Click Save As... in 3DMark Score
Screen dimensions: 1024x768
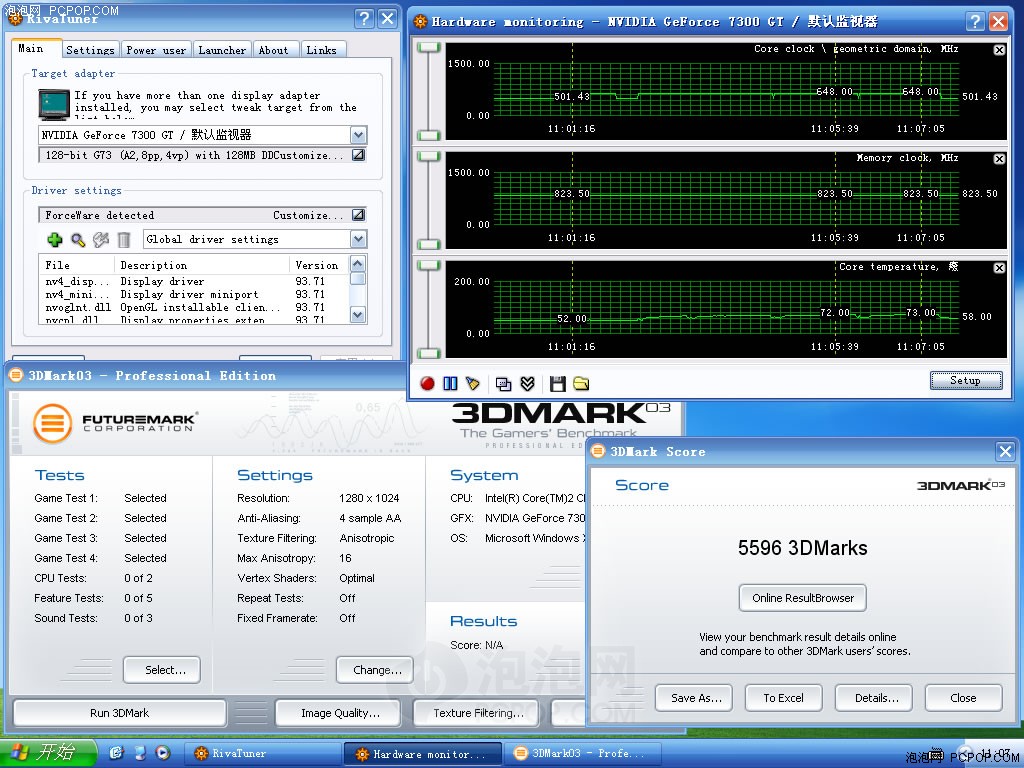click(x=694, y=698)
